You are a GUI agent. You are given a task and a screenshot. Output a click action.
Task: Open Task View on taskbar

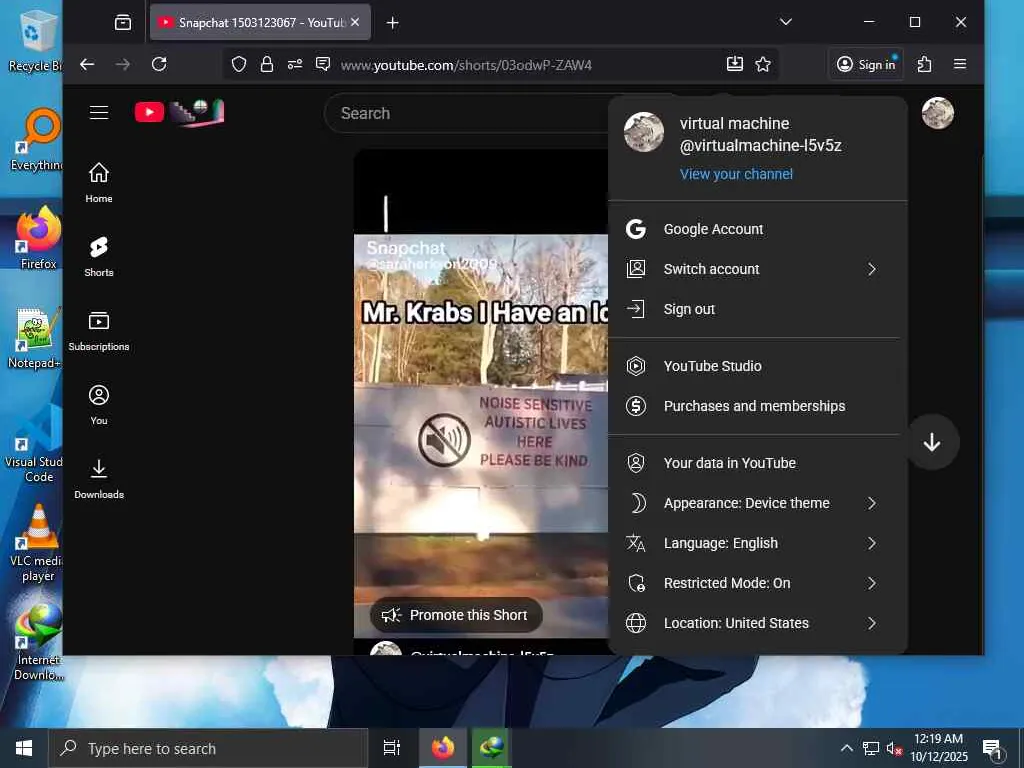[392, 748]
